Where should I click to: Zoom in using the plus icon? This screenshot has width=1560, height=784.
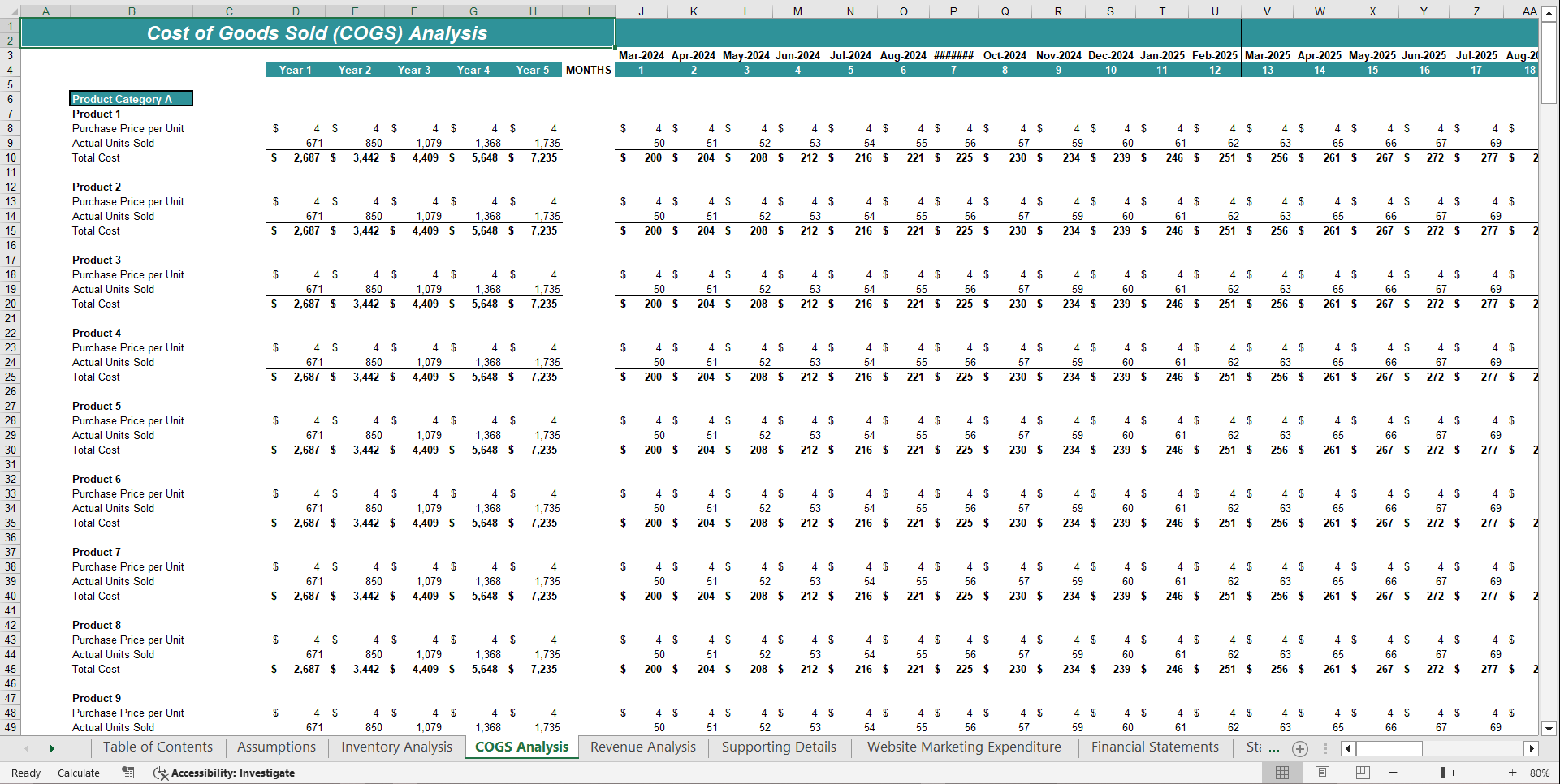pyautogui.click(x=1512, y=773)
